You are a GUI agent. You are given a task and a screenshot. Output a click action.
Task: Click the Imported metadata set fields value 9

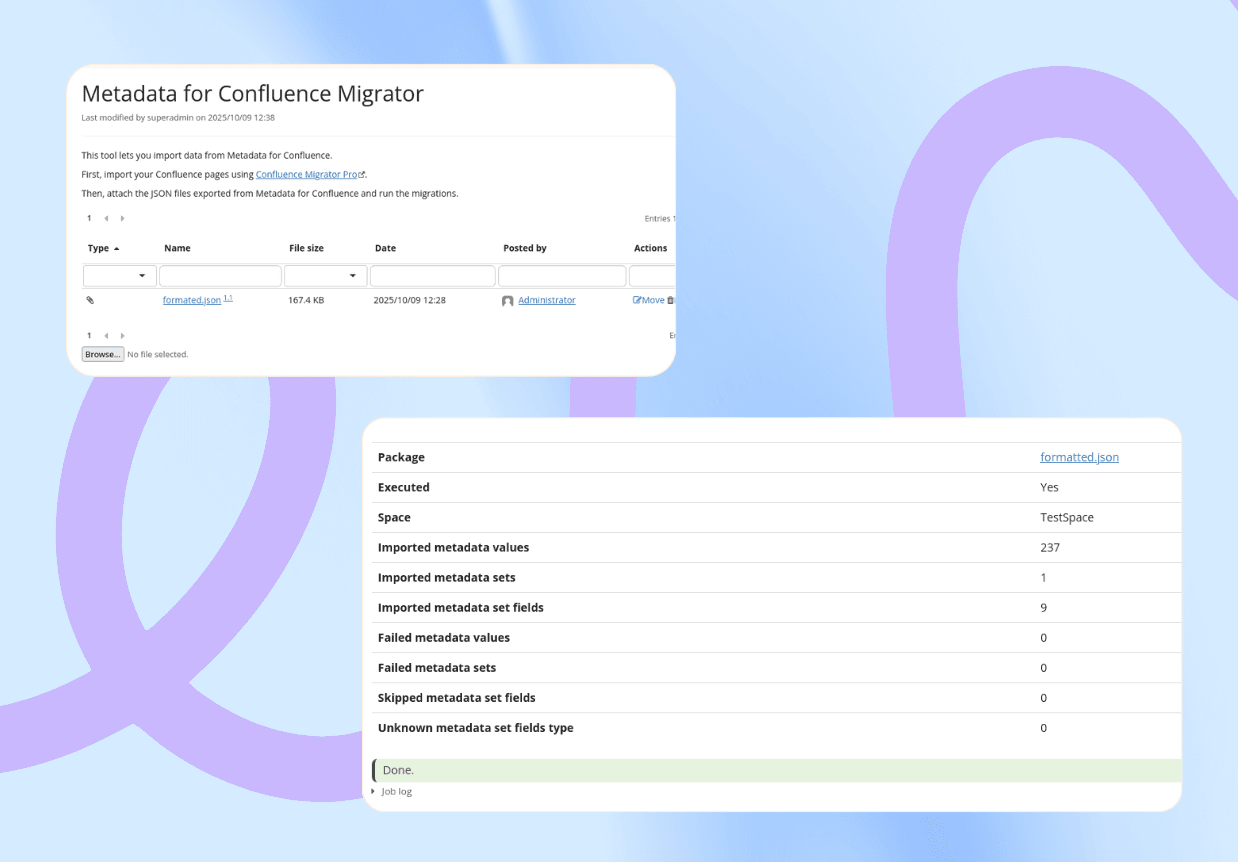(1044, 607)
